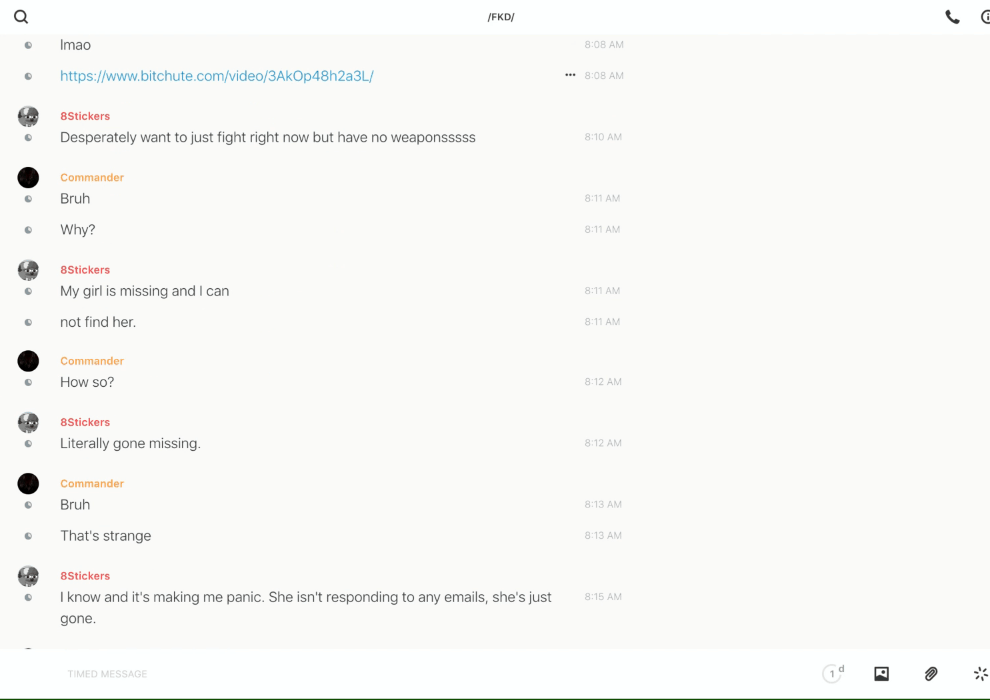
Task: Select 8Stickers name above "I know and it's"
Action: (x=85, y=576)
